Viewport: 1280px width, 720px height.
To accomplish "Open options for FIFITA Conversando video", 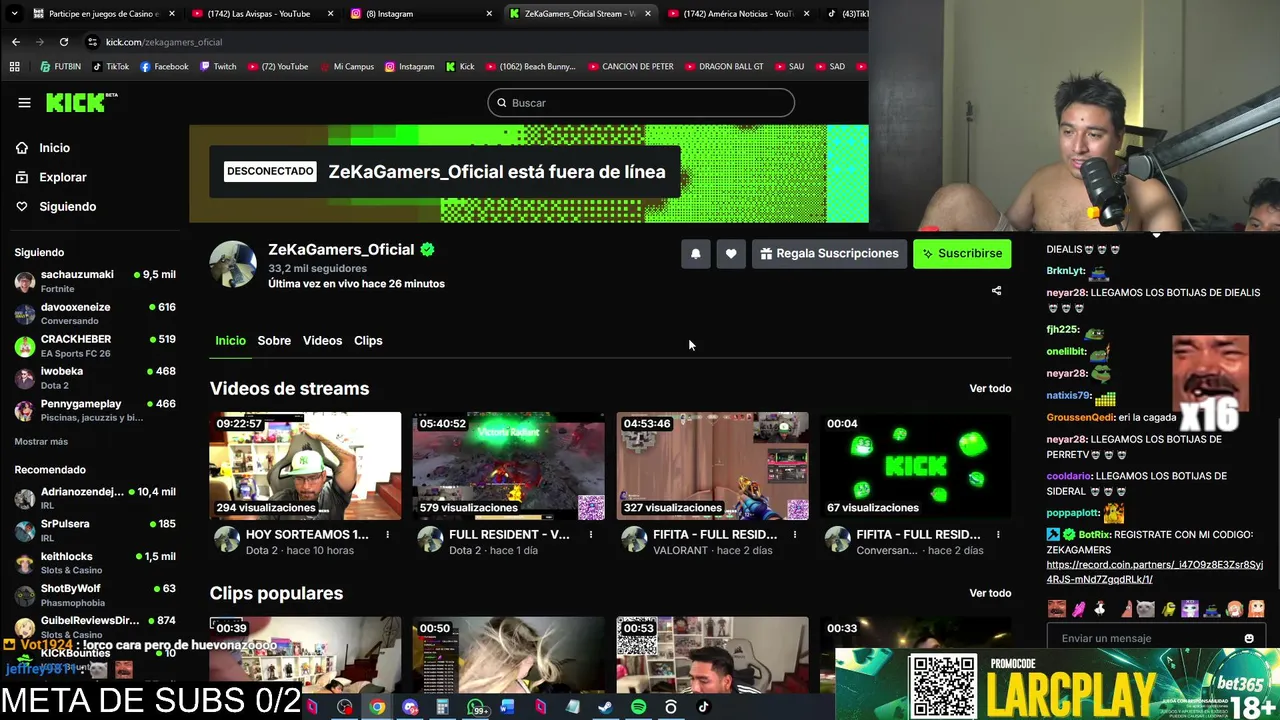I will pyautogui.click(x=998, y=535).
